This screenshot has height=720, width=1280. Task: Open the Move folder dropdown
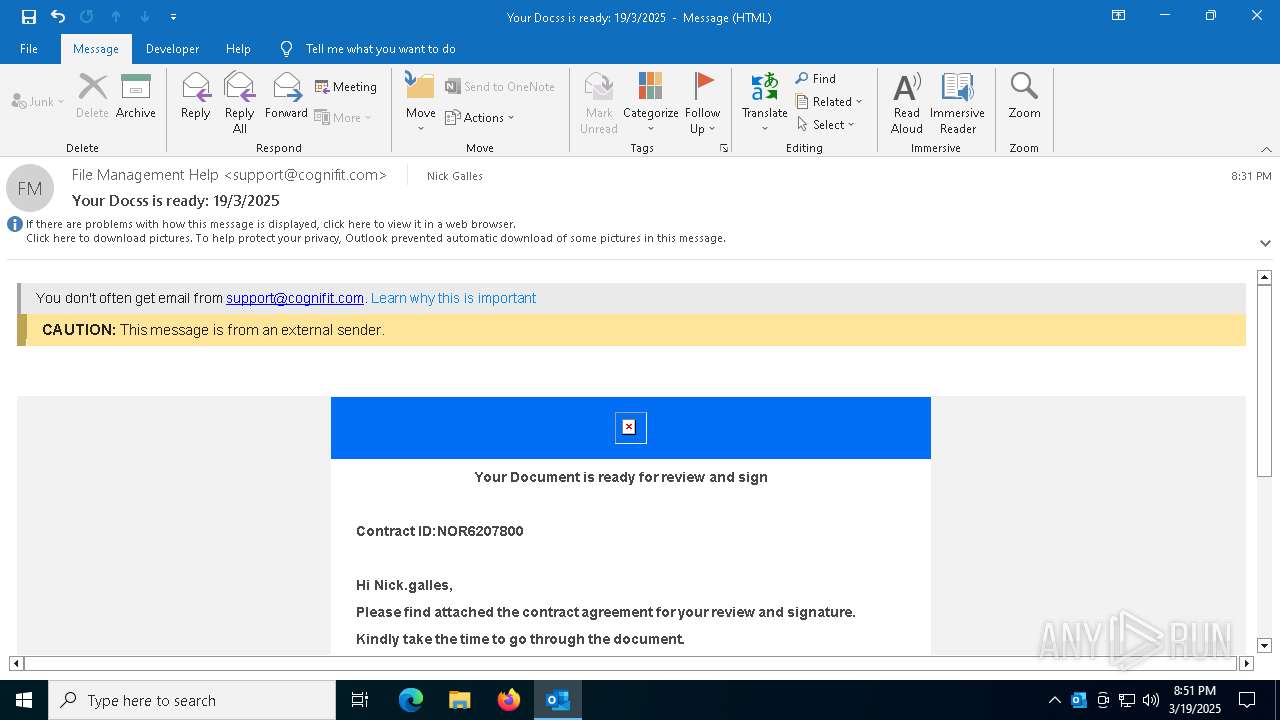[x=421, y=103]
